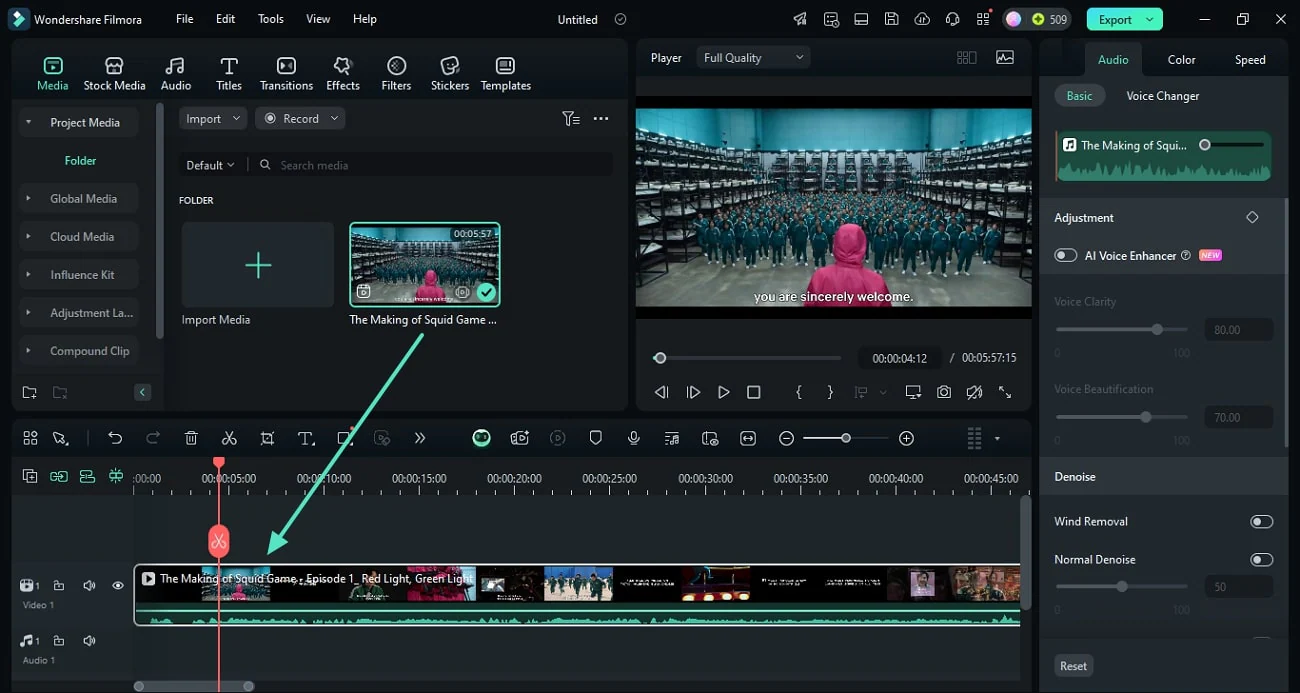Split clip with the scissors tool
The width and height of the screenshot is (1300, 693).
point(229,438)
